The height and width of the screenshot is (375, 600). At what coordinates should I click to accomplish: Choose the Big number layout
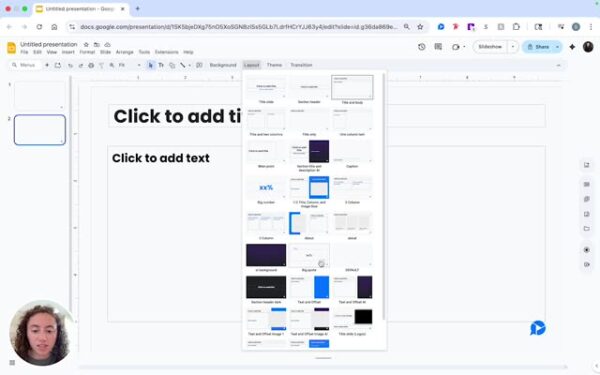(266, 190)
